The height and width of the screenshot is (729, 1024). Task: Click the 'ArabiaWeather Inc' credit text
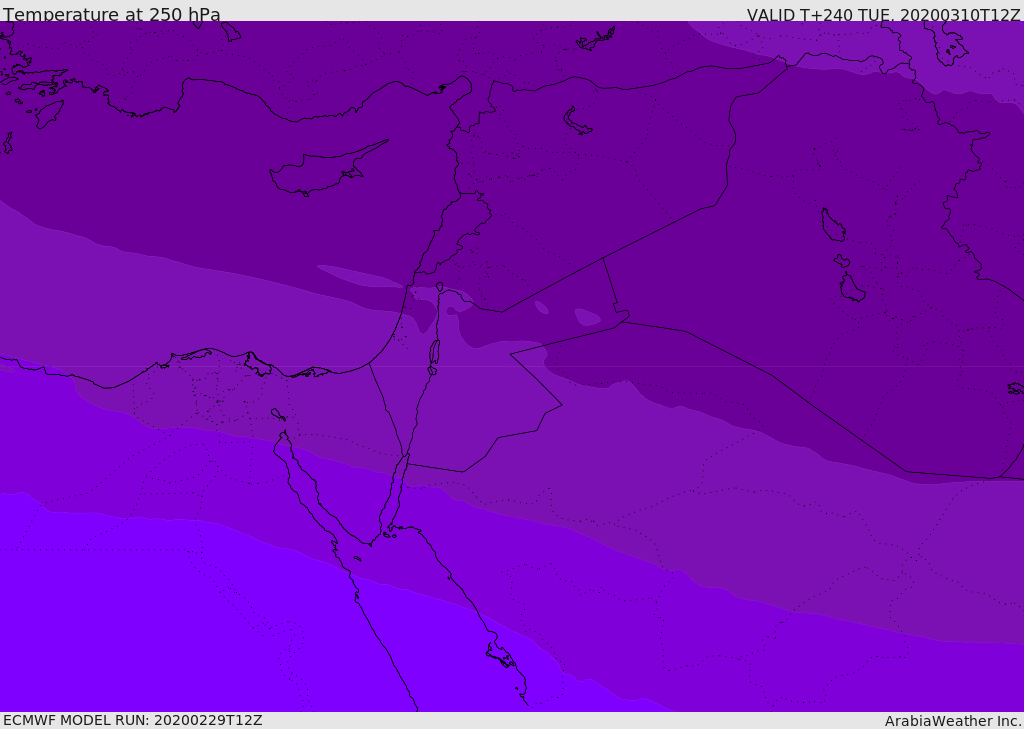[x=952, y=721]
